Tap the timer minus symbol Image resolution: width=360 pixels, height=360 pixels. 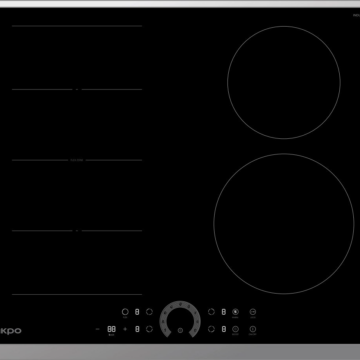pyautogui.click(x=98, y=329)
